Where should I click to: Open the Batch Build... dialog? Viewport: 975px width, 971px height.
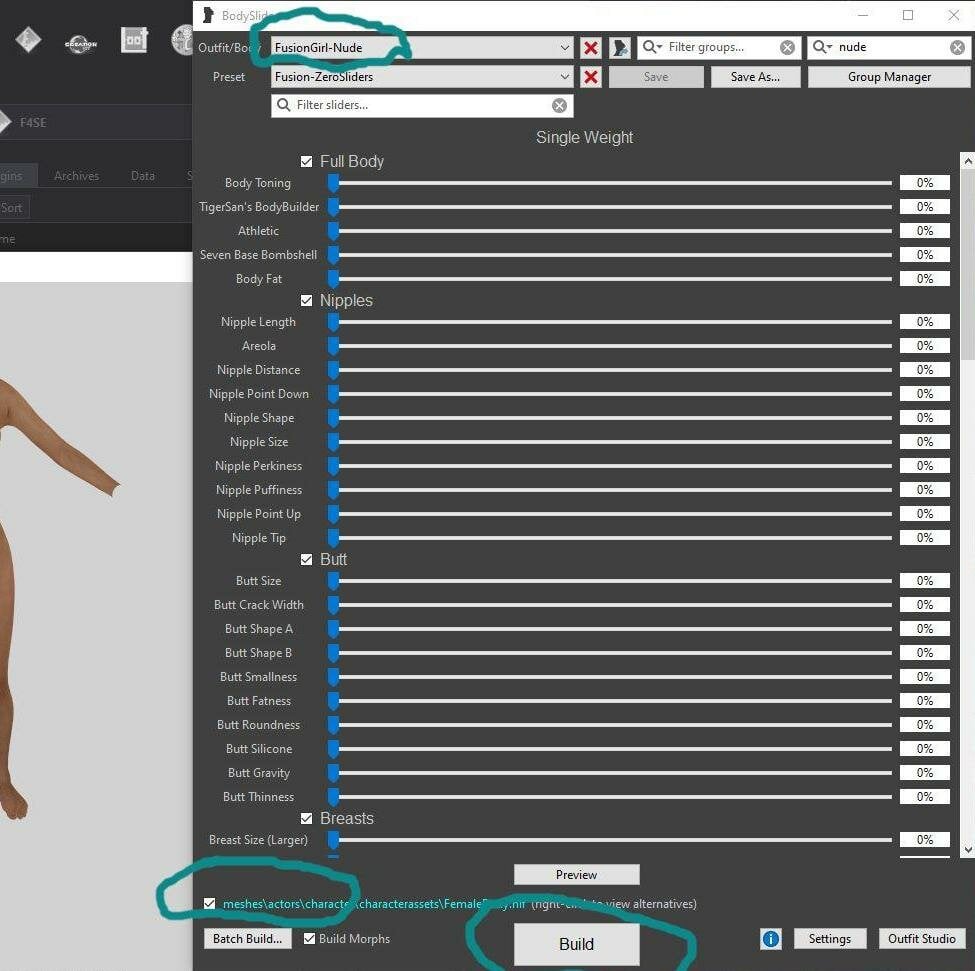(x=247, y=939)
